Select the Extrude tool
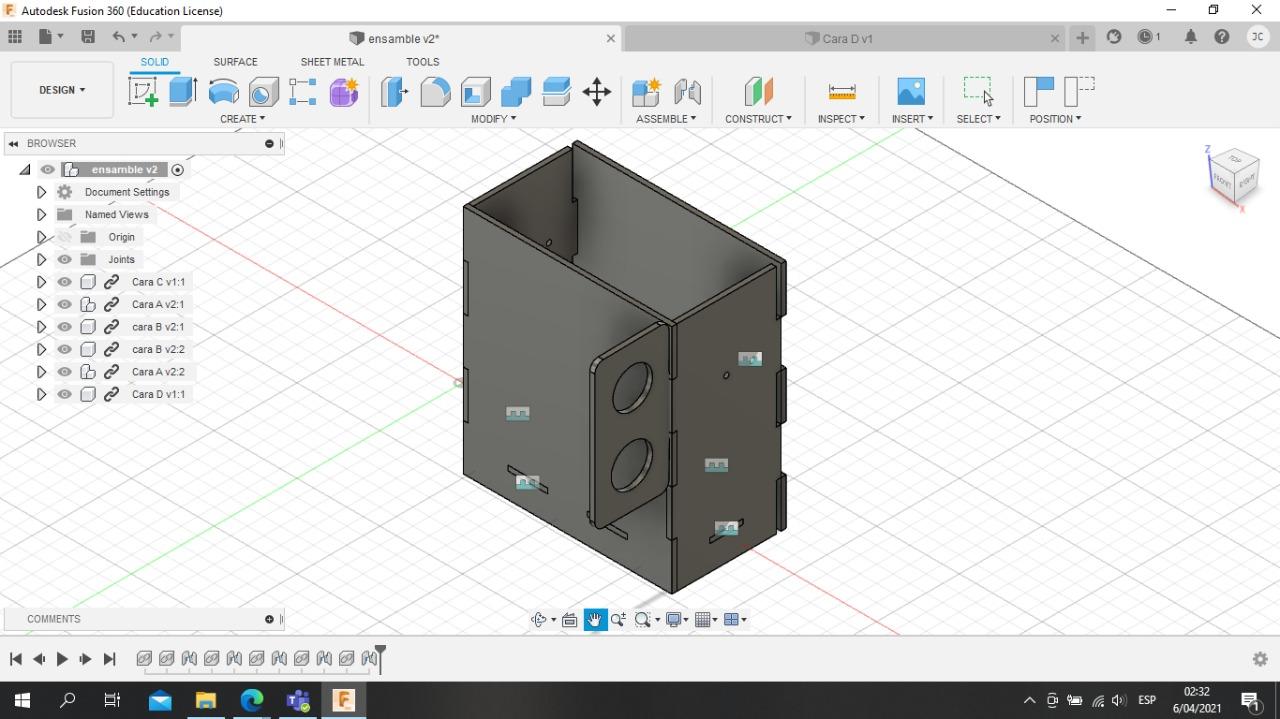Screen dimensions: 1280x719 coord(183,92)
